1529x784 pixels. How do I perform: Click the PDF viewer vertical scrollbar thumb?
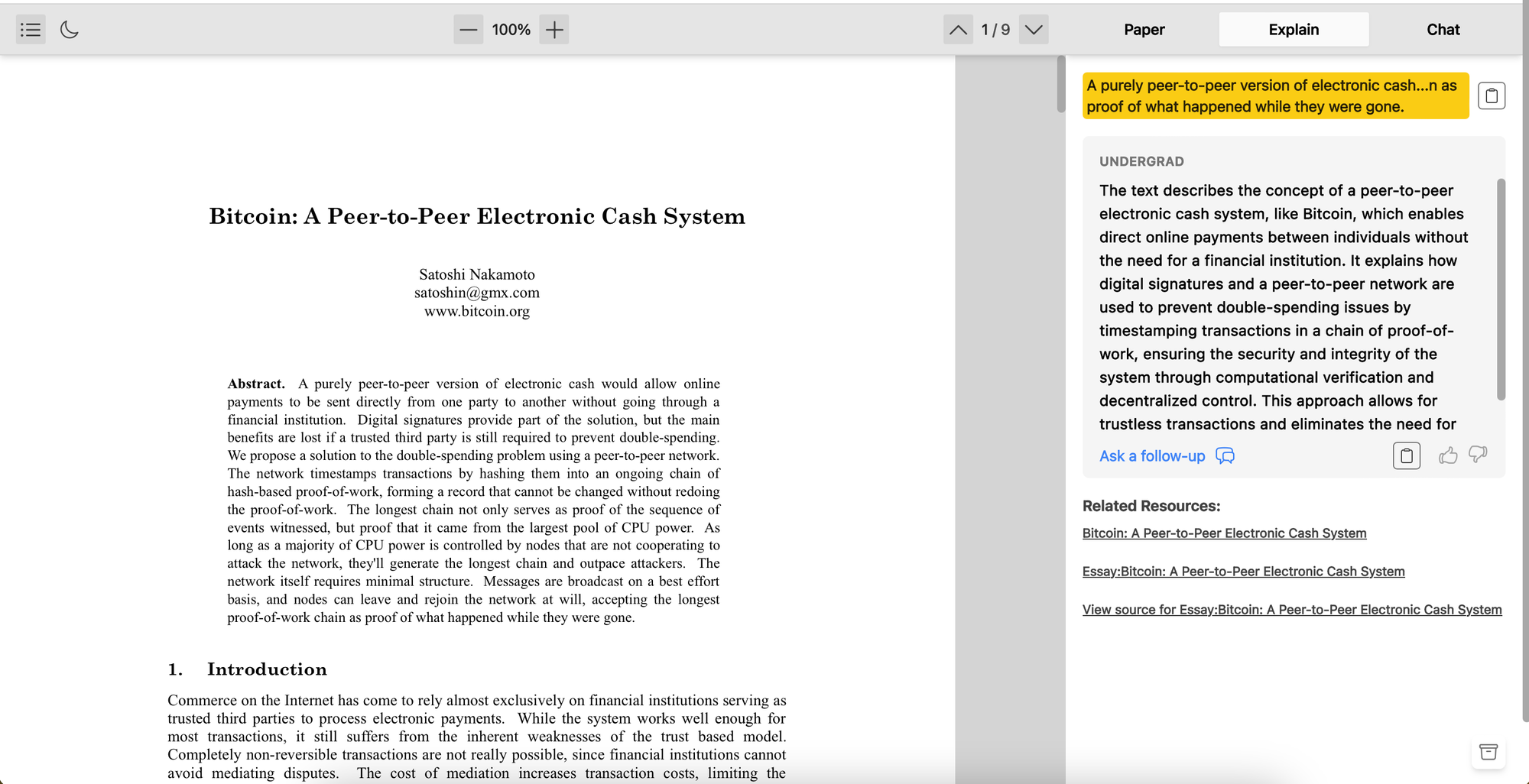[1061, 84]
